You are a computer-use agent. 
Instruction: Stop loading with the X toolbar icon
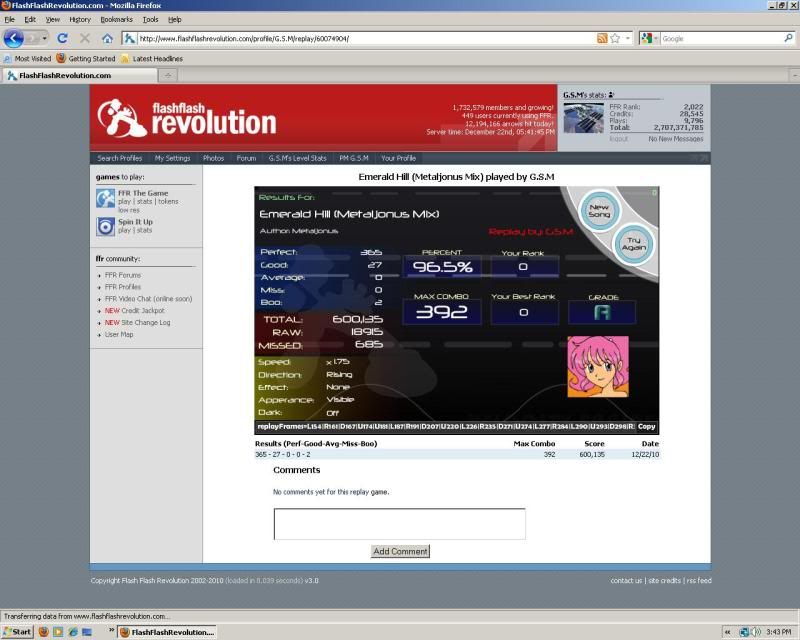85,38
